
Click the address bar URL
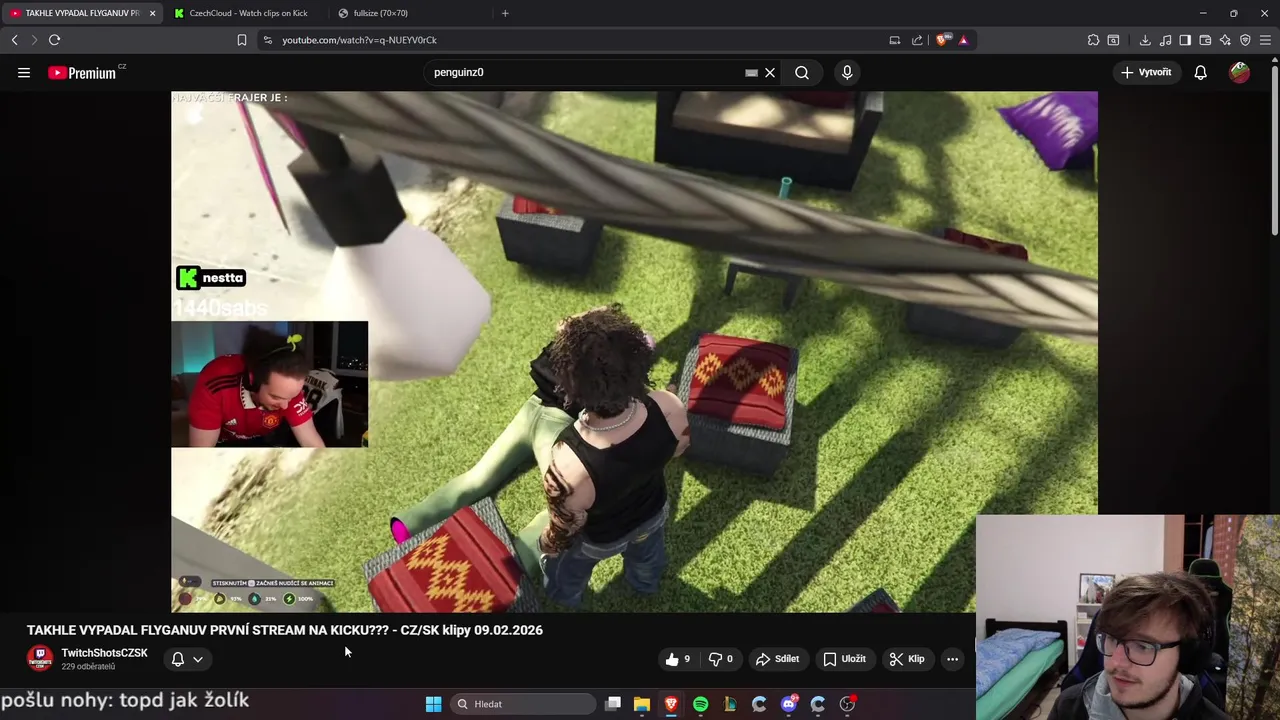point(359,40)
